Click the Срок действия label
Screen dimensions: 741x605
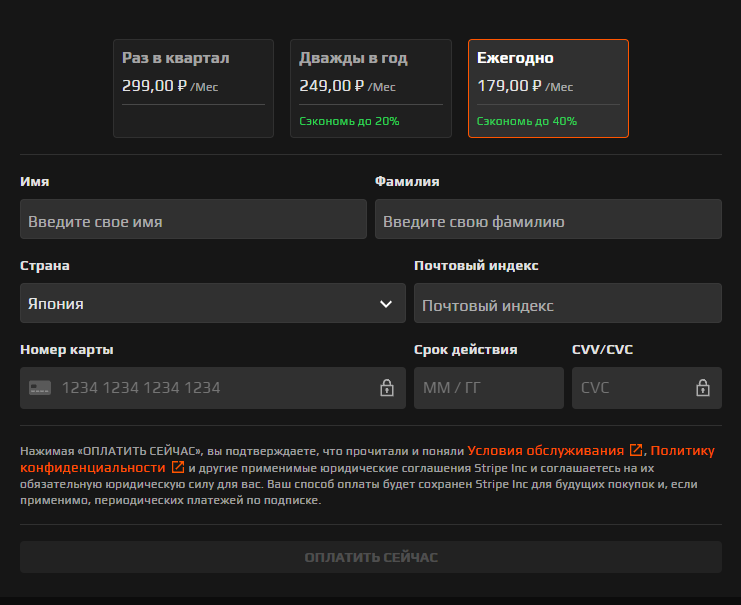(465, 350)
